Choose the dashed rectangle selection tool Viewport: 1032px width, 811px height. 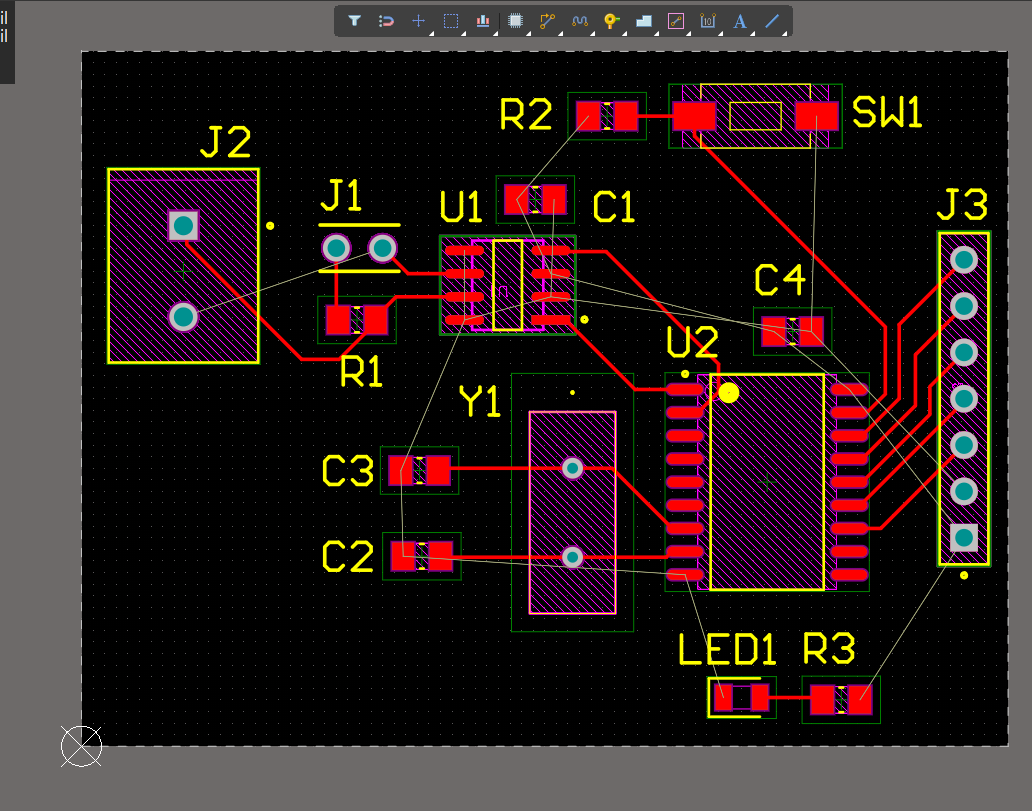(451, 21)
